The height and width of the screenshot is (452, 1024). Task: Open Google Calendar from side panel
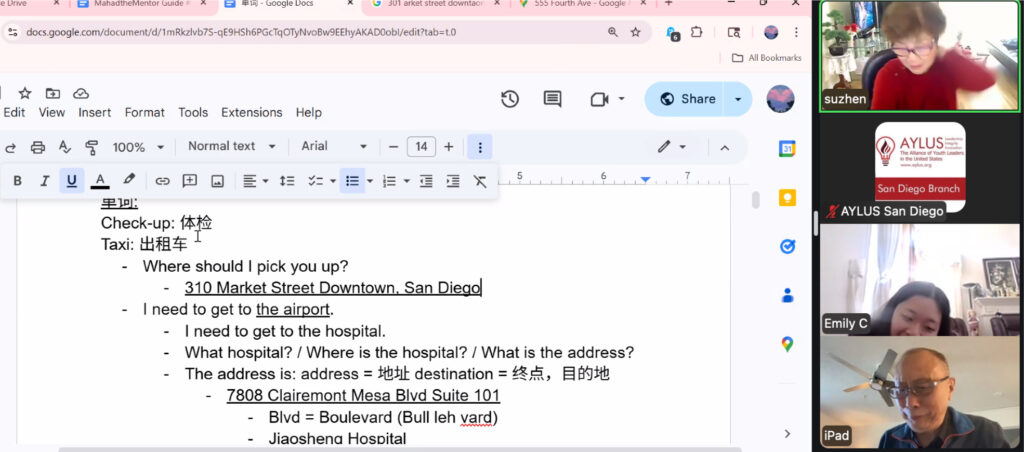coord(787,149)
